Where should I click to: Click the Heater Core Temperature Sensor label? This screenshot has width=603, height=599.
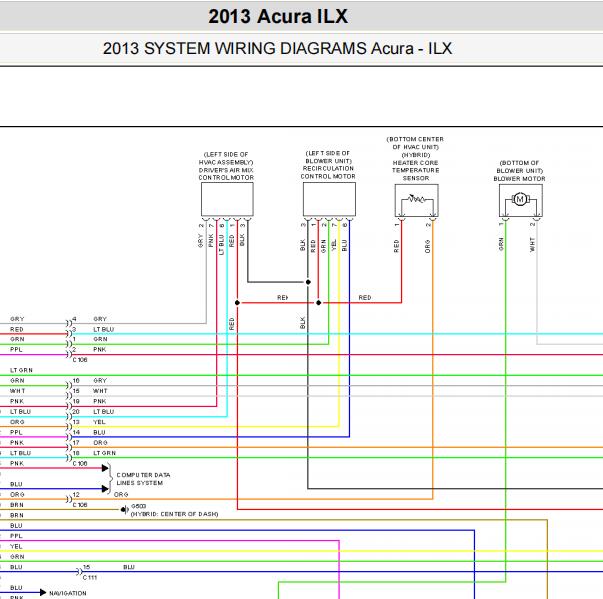pyautogui.click(x=415, y=159)
